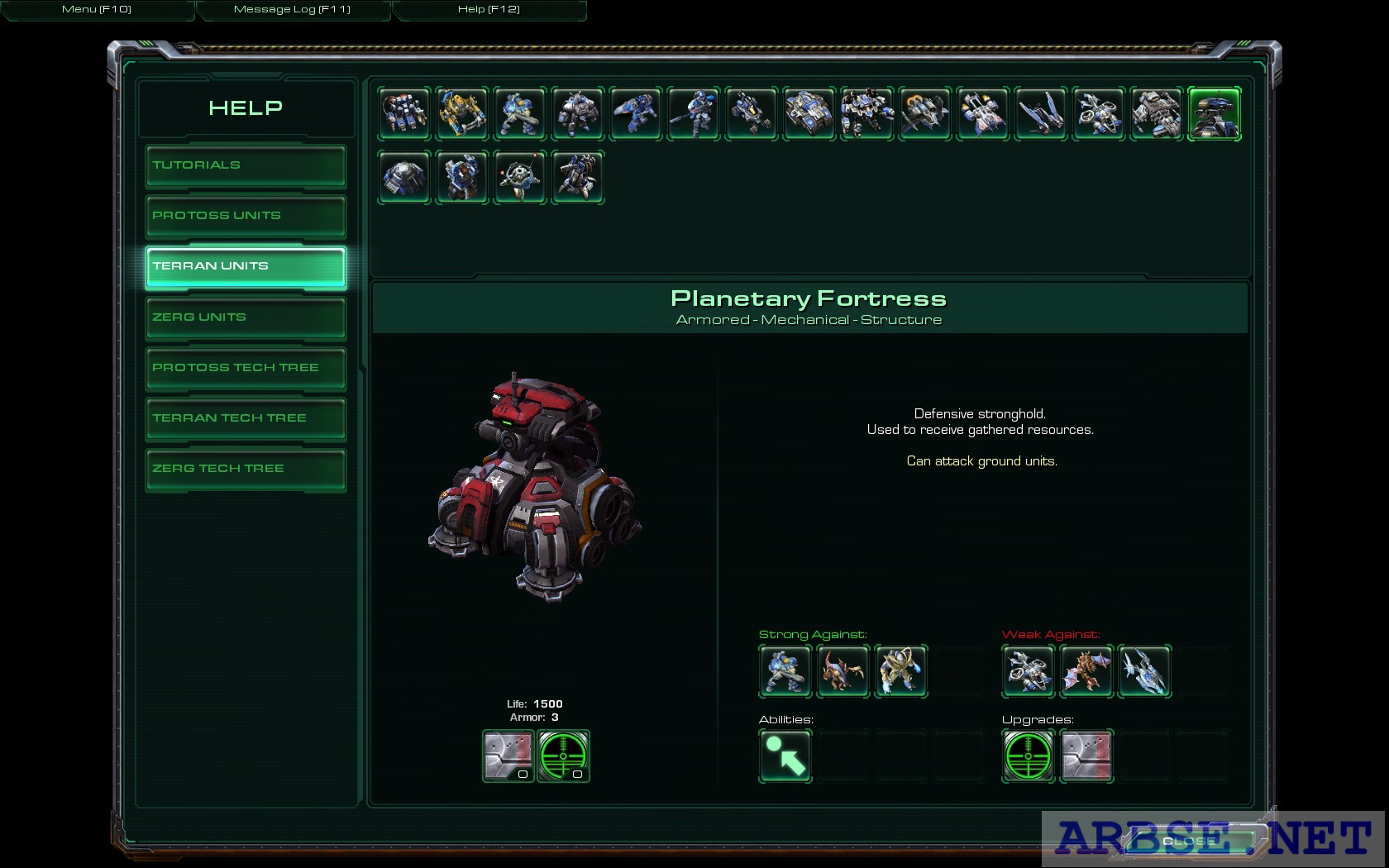Select the Terran Units section
Screen dimensions: 1389x868
[x=246, y=267]
